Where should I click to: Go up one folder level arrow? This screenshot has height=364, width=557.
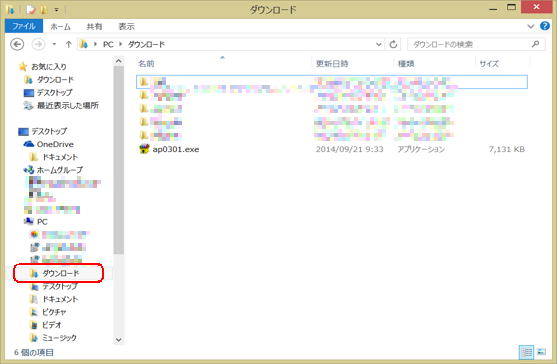(68, 44)
